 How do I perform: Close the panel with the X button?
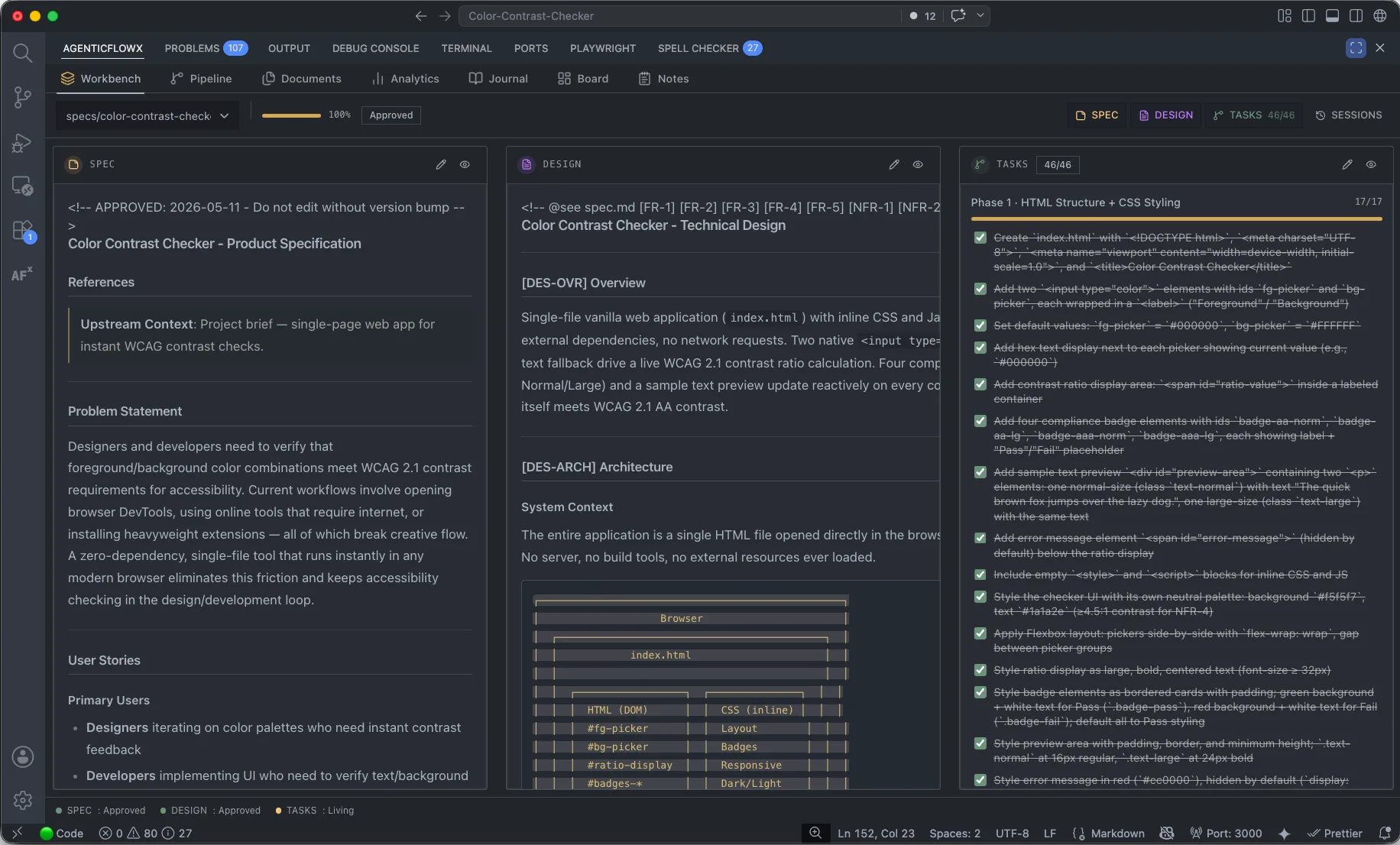point(1380,47)
